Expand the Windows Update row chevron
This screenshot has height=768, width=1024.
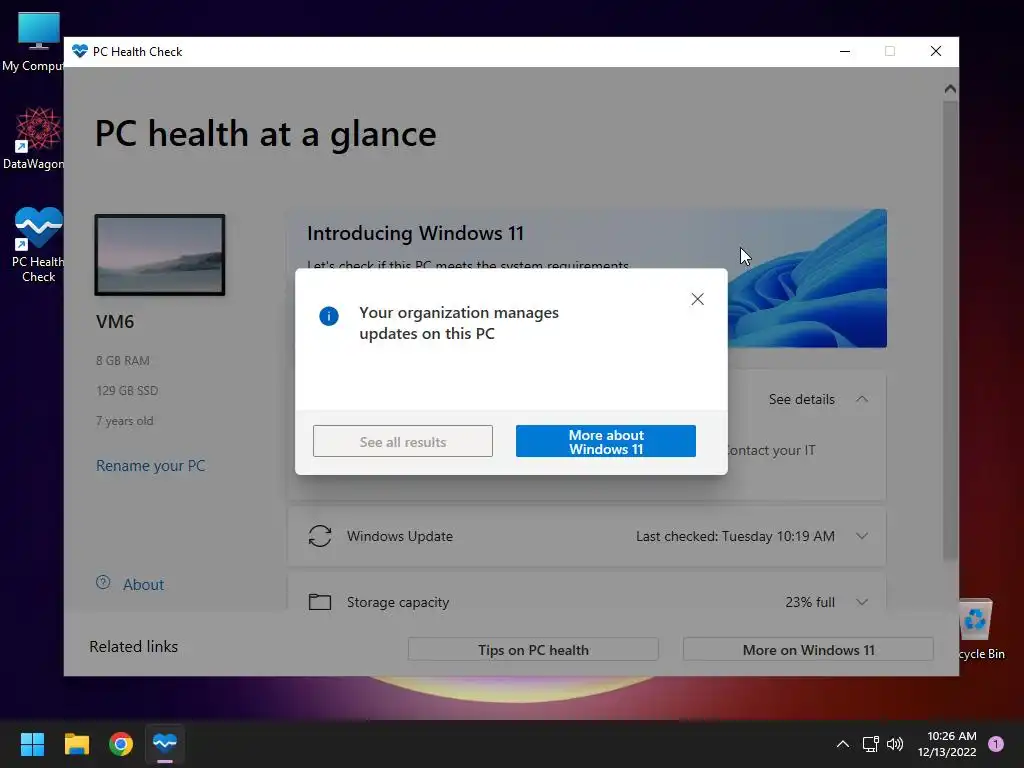(862, 536)
